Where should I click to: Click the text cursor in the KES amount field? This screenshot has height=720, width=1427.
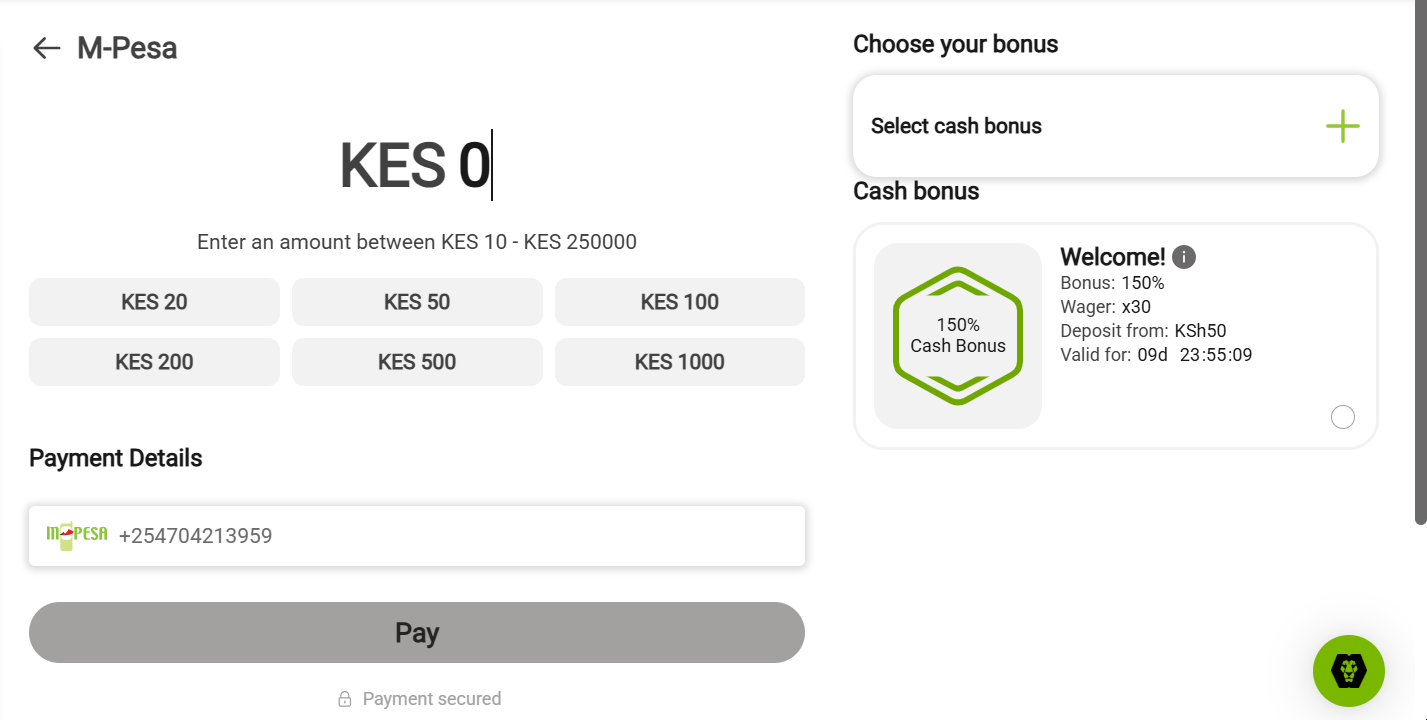(x=492, y=164)
